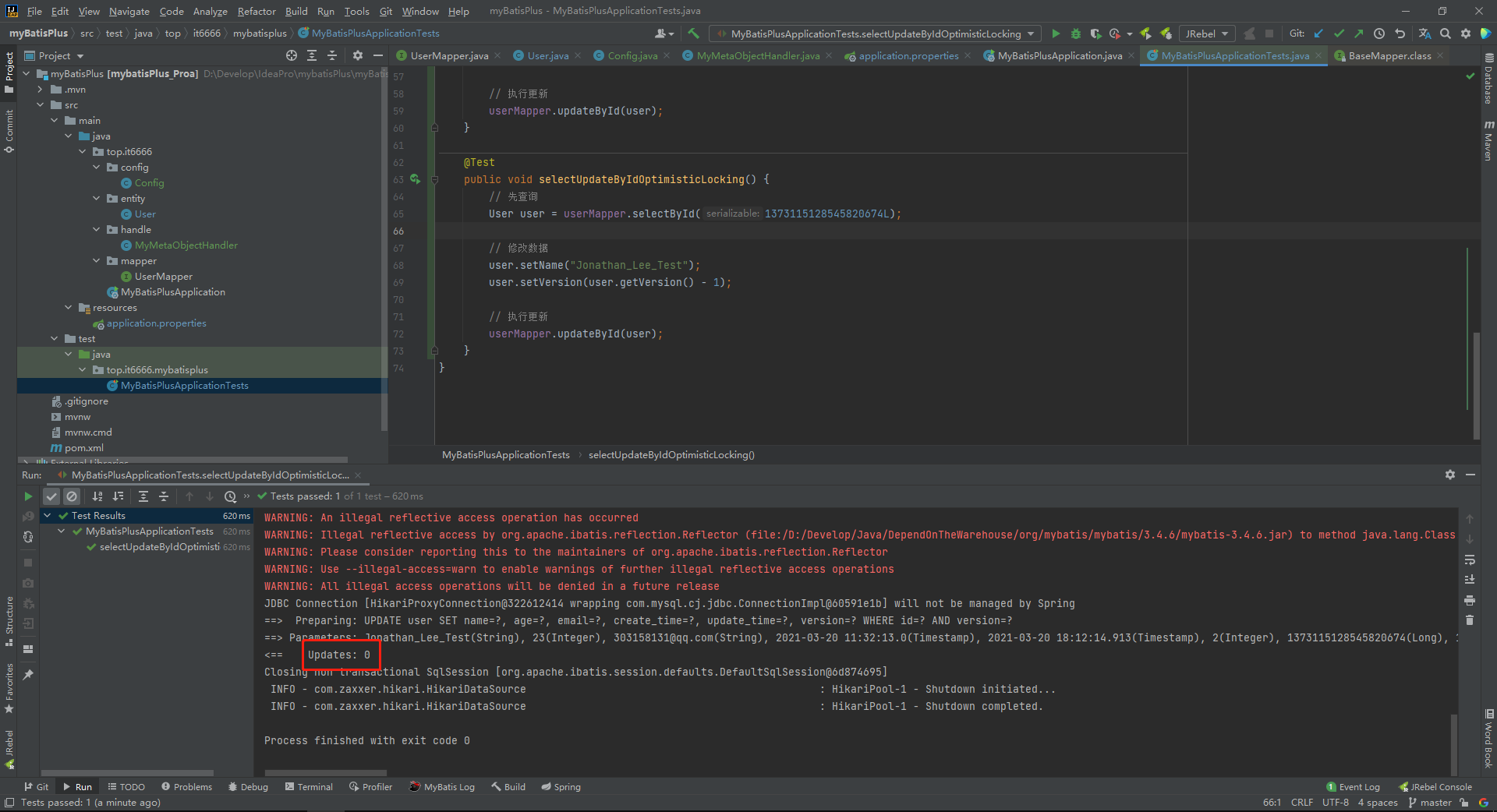
Task: Sort test results by duration
Action: click(118, 496)
